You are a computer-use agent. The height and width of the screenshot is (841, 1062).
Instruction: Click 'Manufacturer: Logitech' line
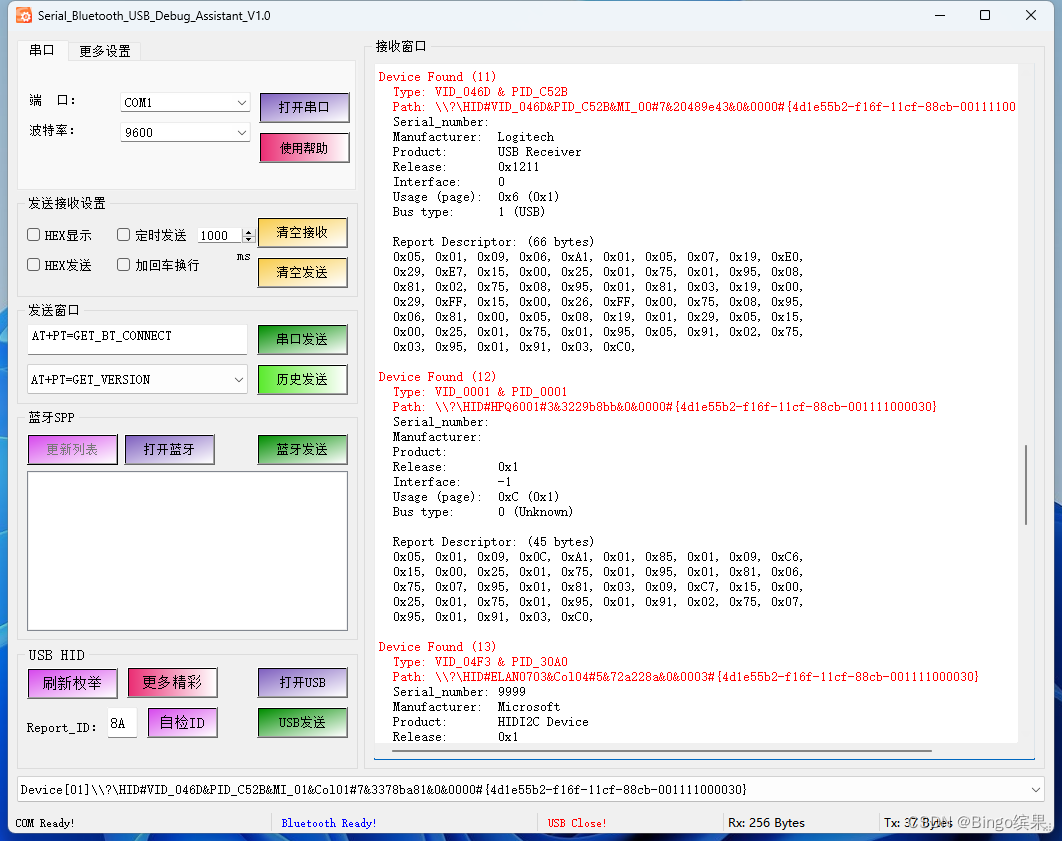pos(473,137)
